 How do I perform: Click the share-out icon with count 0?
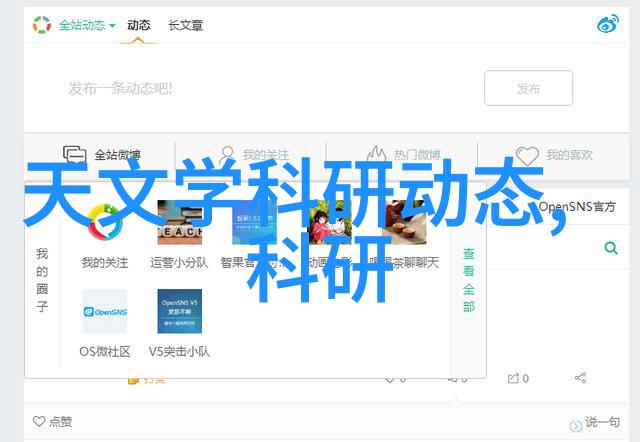point(518,379)
